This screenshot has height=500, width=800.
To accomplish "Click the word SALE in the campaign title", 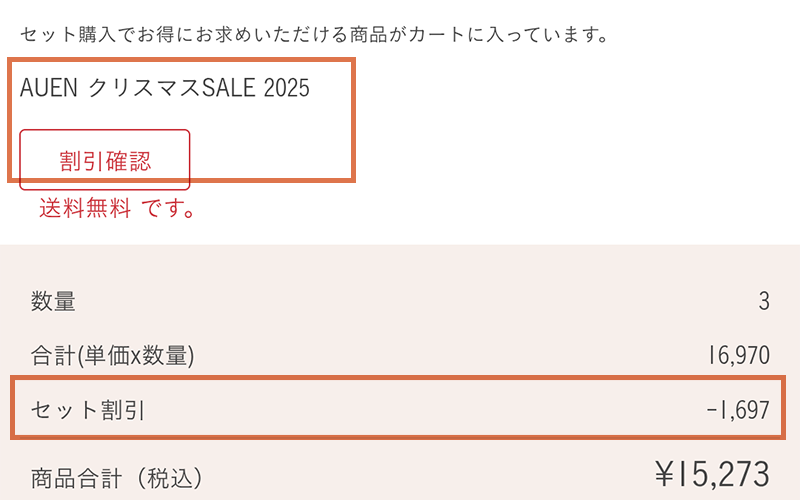I will [230, 88].
